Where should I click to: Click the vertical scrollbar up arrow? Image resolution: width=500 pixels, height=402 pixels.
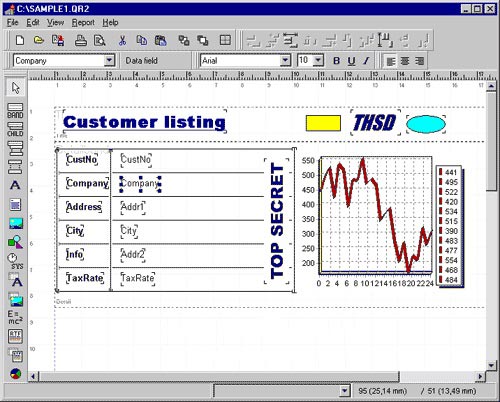tap(491, 86)
